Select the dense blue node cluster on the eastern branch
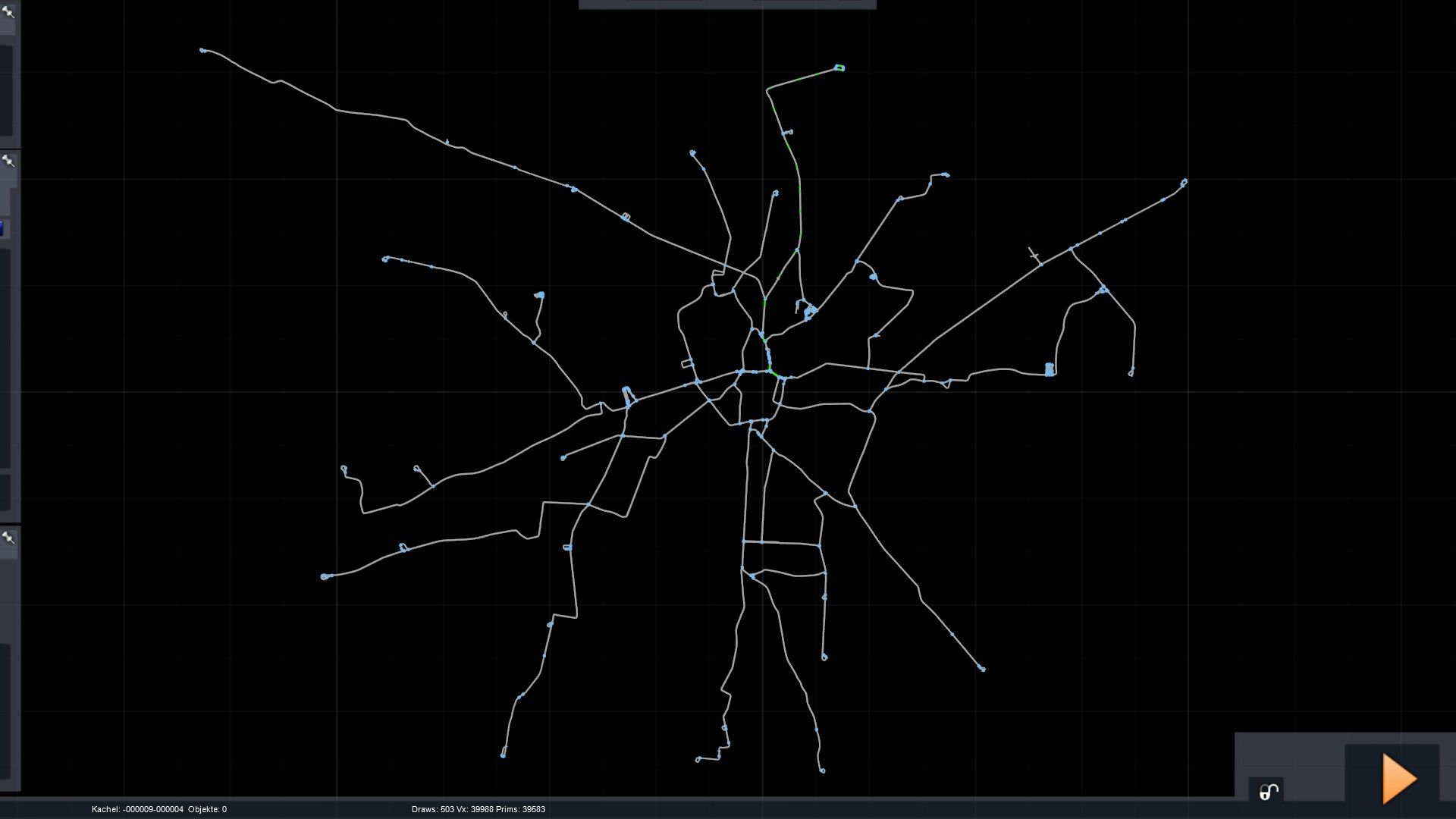This screenshot has height=819, width=1456. point(1050,369)
